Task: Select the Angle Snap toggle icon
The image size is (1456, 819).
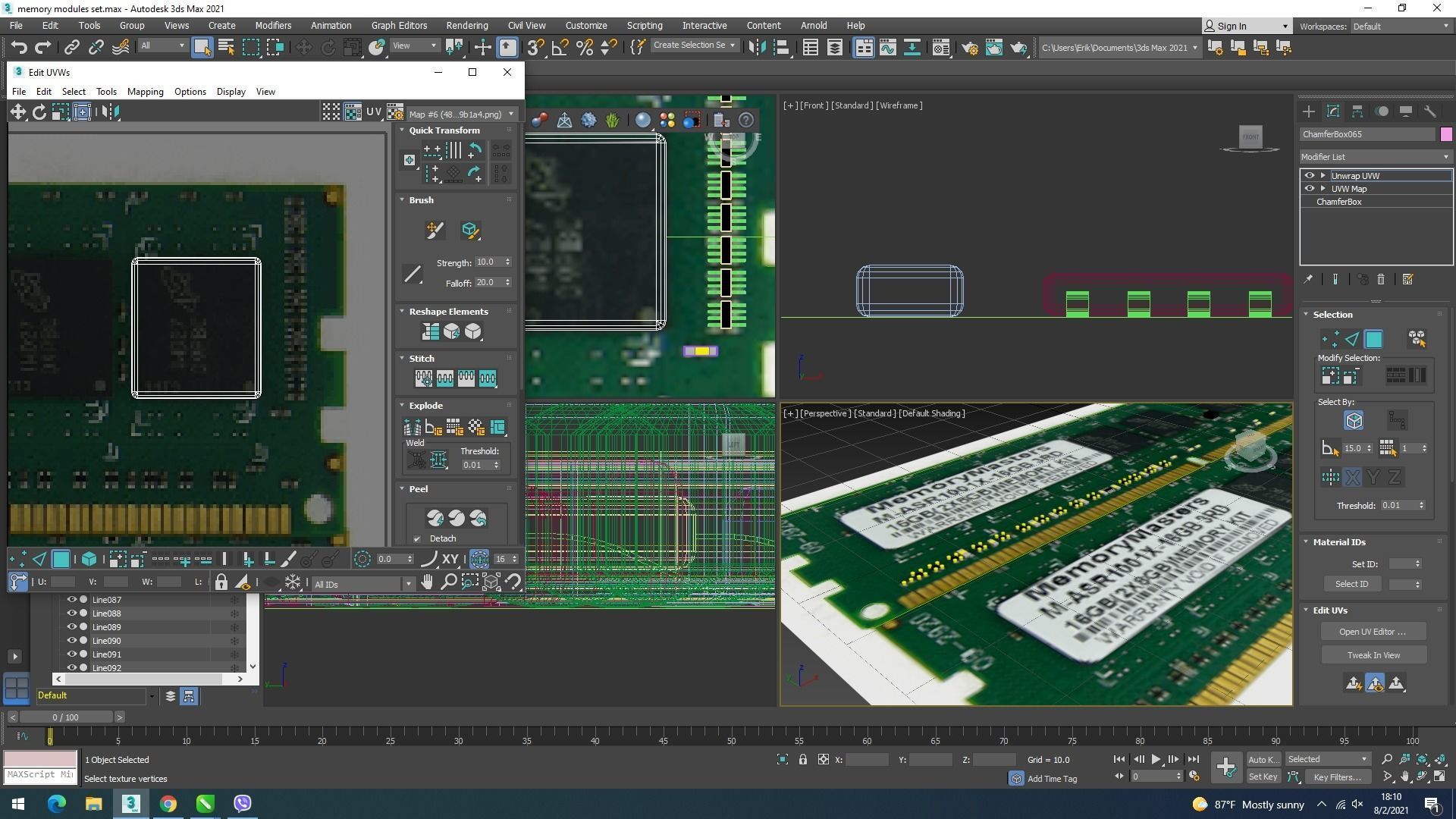Action: click(x=560, y=48)
